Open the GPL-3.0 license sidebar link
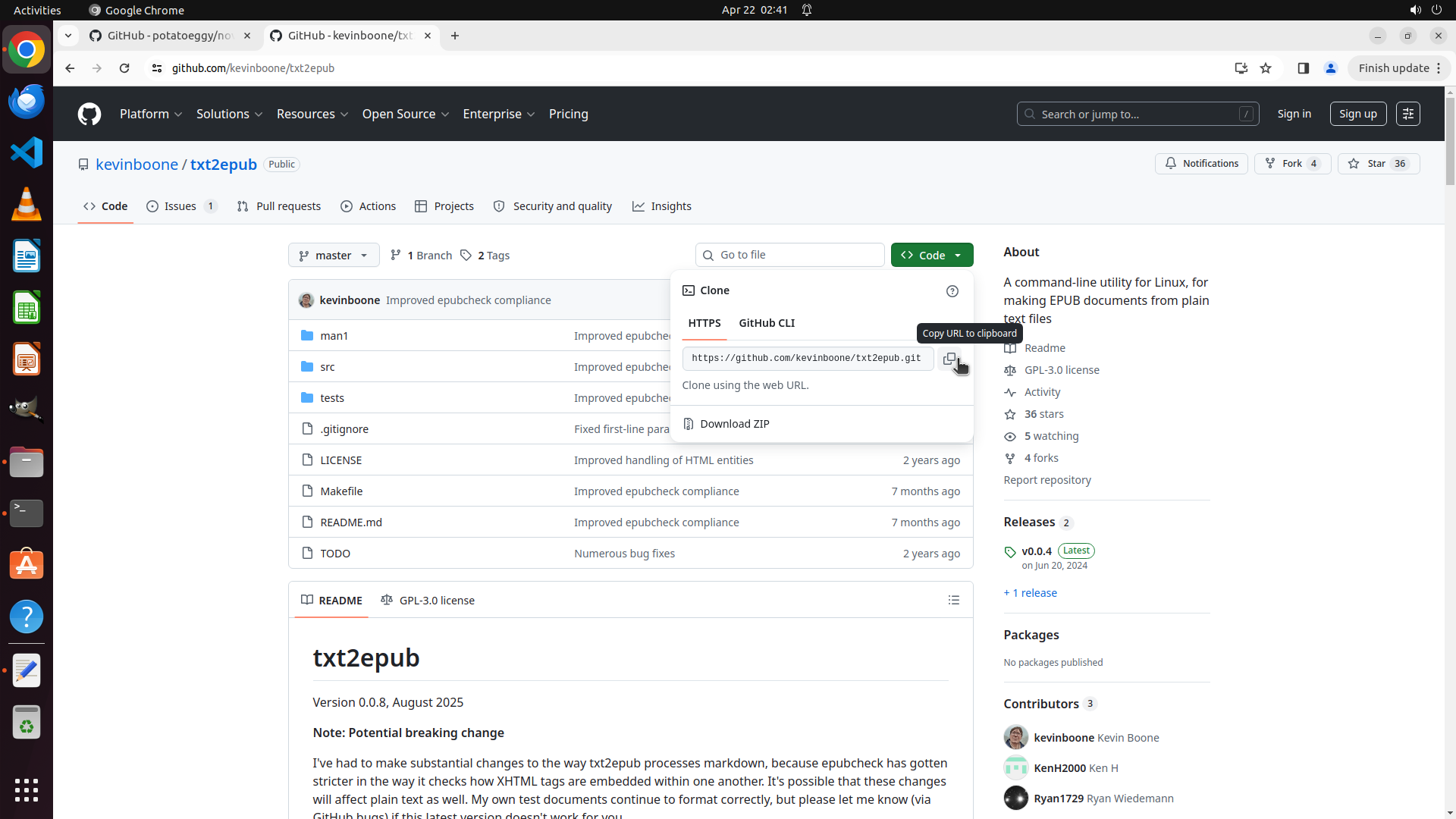1456x819 pixels. [1061, 370]
